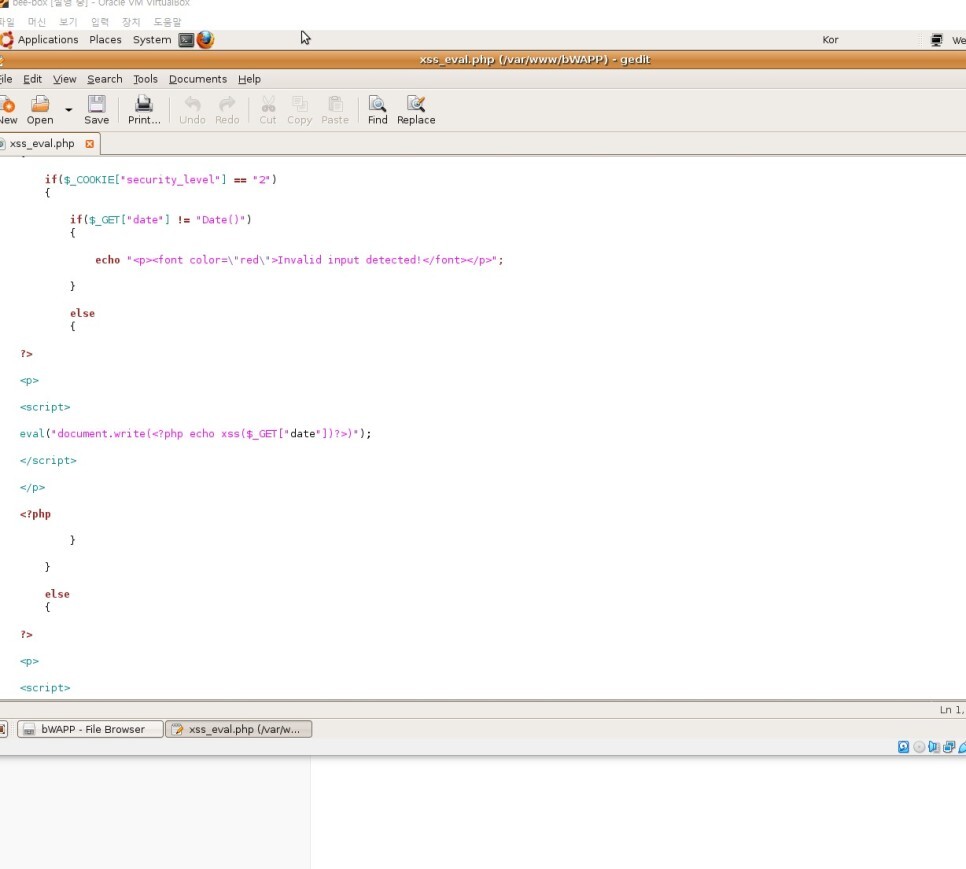Click the "Invalid input detected!" echo line
966x869 pixels.
click(299, 260)
